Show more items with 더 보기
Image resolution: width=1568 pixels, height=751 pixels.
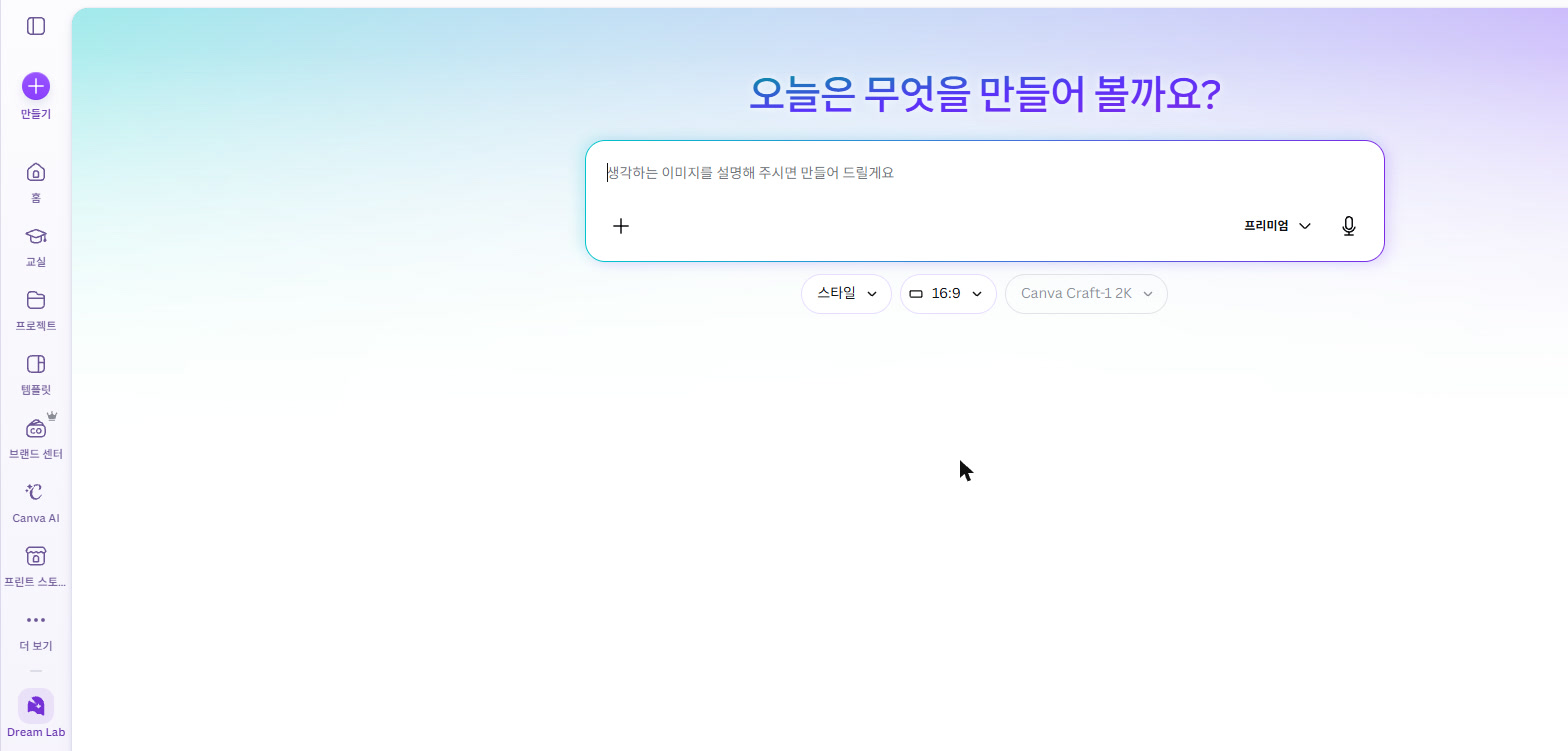tap(36, 631)
